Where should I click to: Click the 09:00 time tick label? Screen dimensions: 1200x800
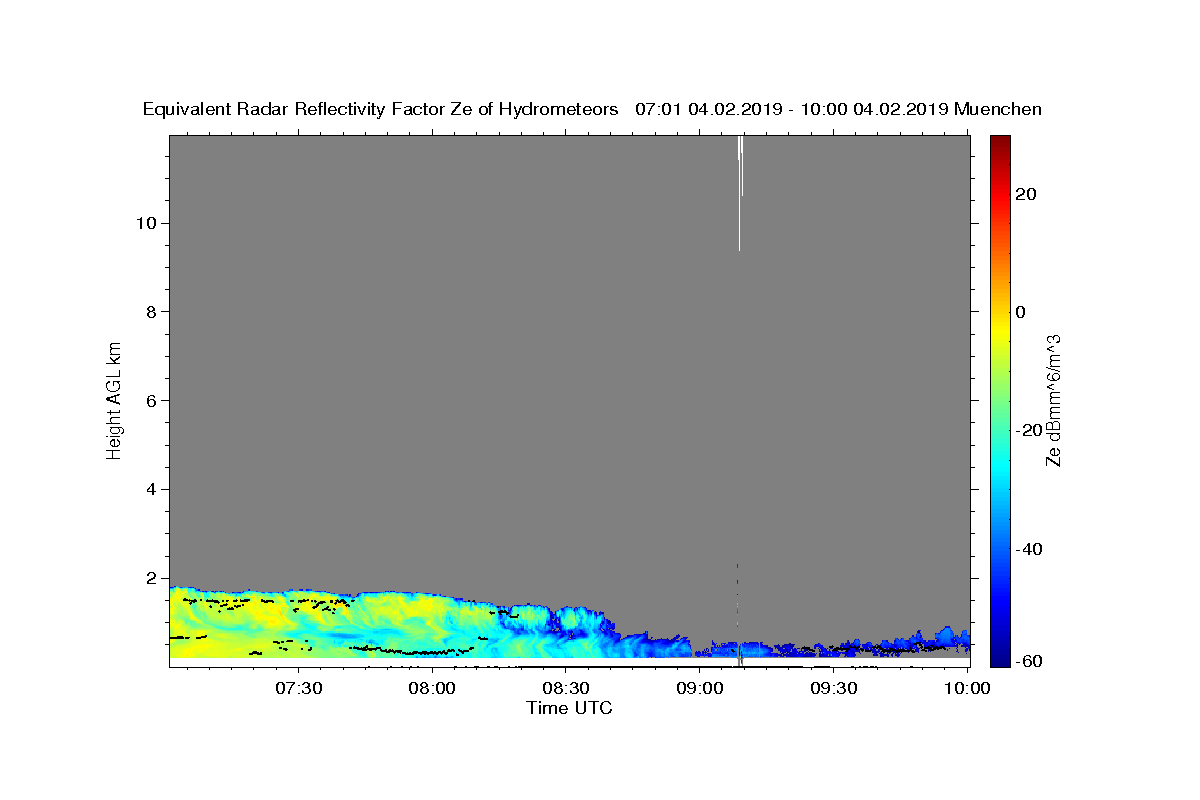click(x=699, y=689)
